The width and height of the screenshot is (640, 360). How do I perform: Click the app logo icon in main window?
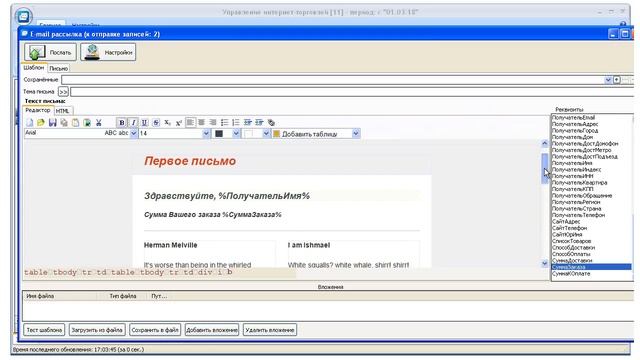pos(23,17)
